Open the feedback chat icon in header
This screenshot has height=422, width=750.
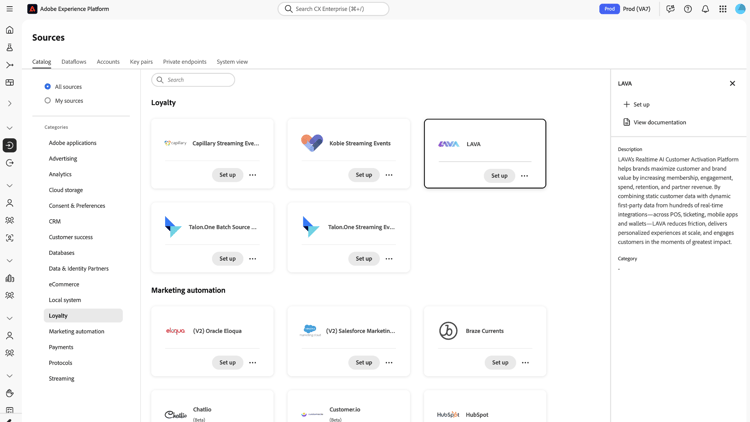(x=670, y=9)
